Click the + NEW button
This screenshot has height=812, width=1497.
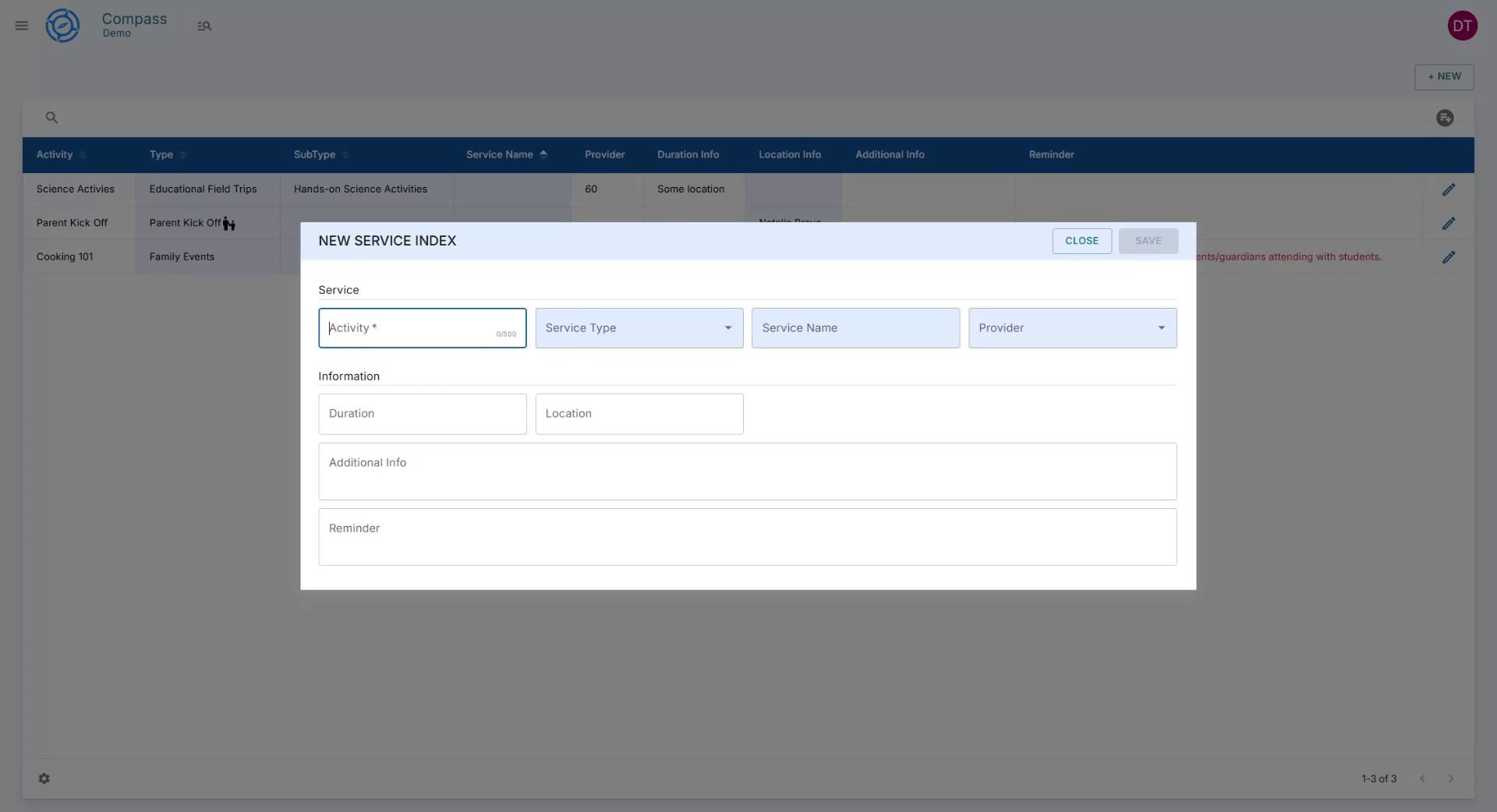coord(1444,76)
